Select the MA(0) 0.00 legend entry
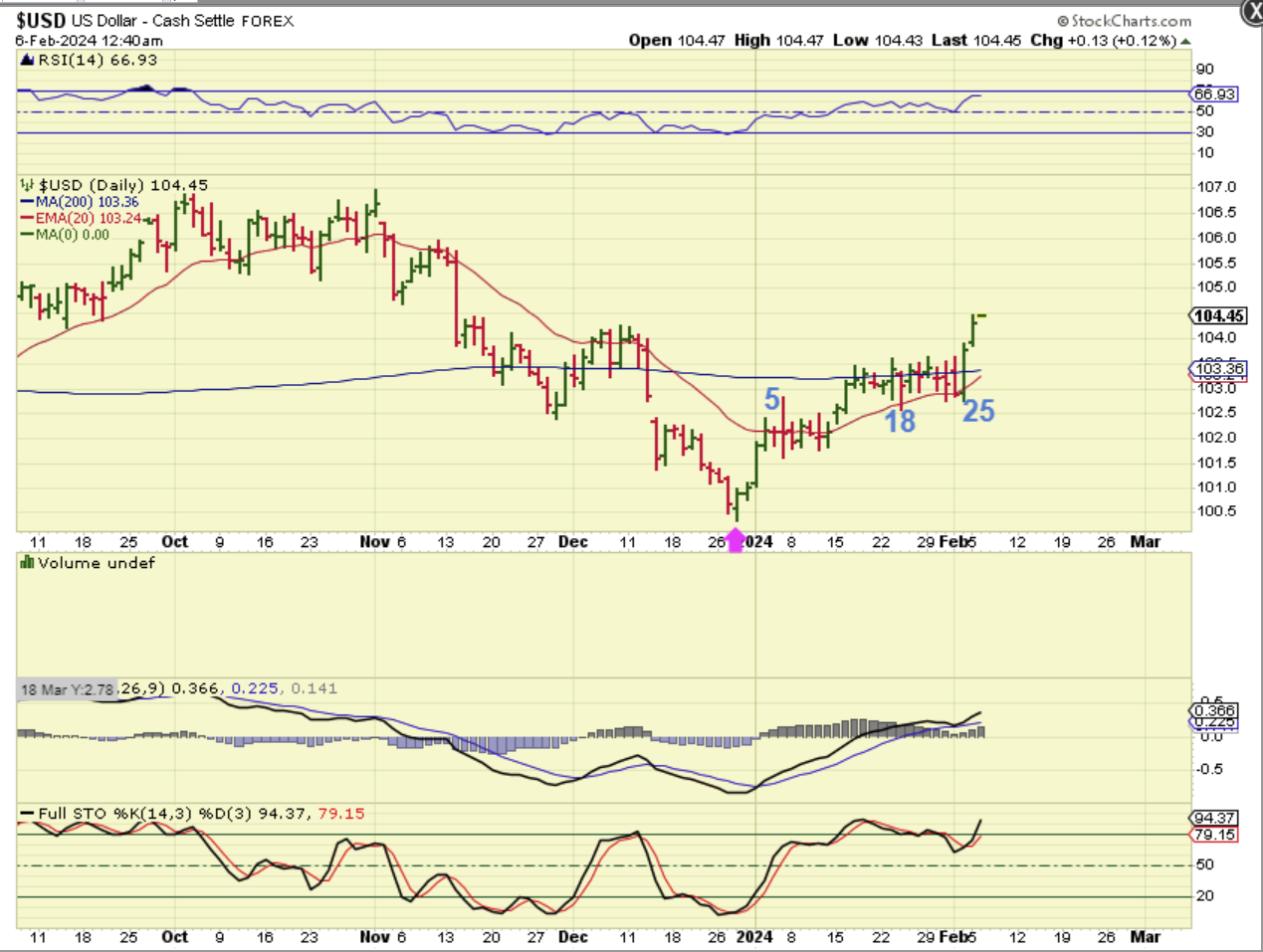The image size is (1263, 952). pos(72,235)
